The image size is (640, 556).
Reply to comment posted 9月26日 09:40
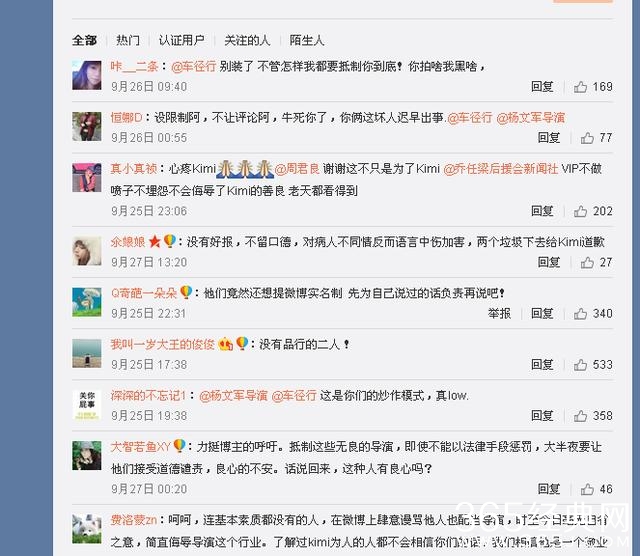pos(542,87)
